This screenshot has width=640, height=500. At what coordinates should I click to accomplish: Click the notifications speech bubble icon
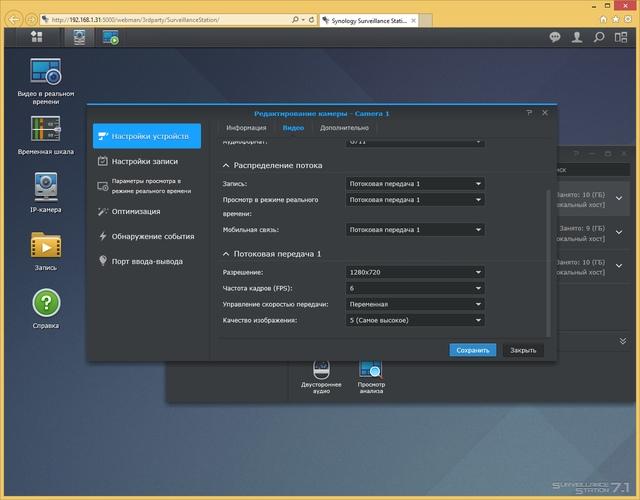(555, 37)
